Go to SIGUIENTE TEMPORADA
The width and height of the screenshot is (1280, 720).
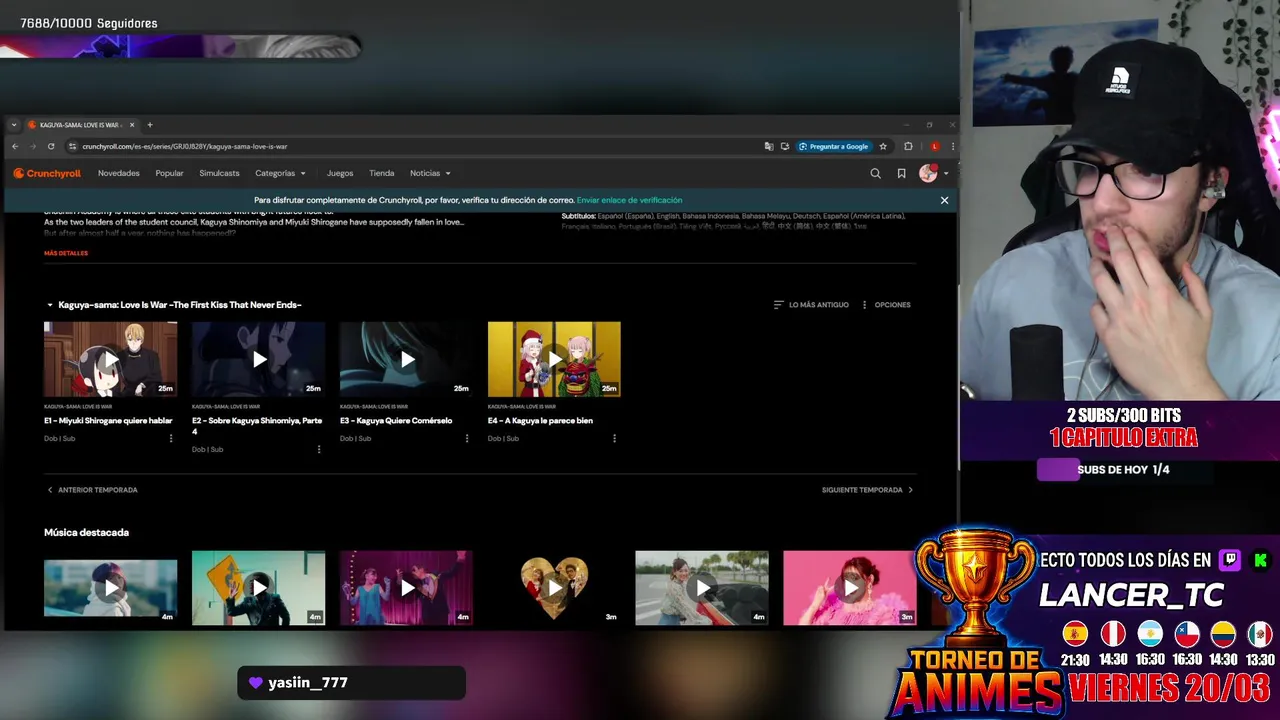click(868, 490)
